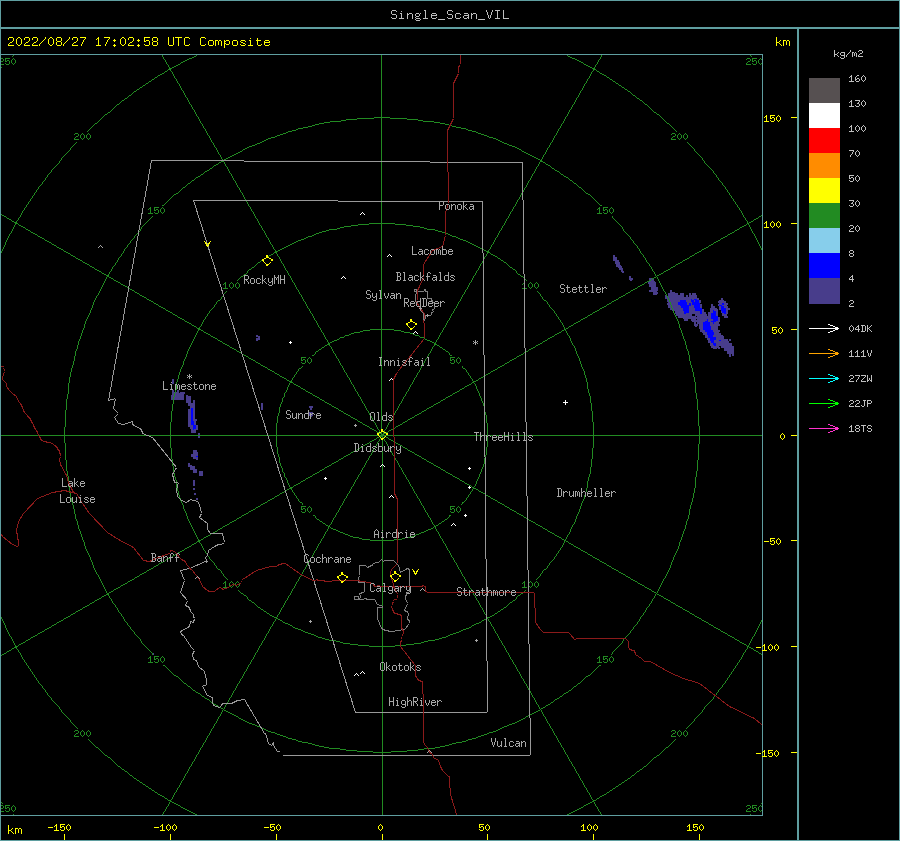The image size is (900, 841).
Task: Click the asterisk marker above Limestone
Action: tap(189, 377)
